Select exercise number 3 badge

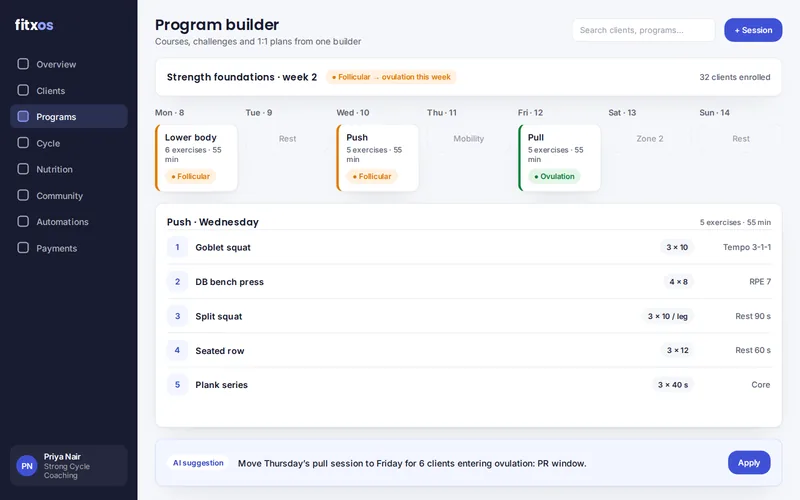coord(178,316)
